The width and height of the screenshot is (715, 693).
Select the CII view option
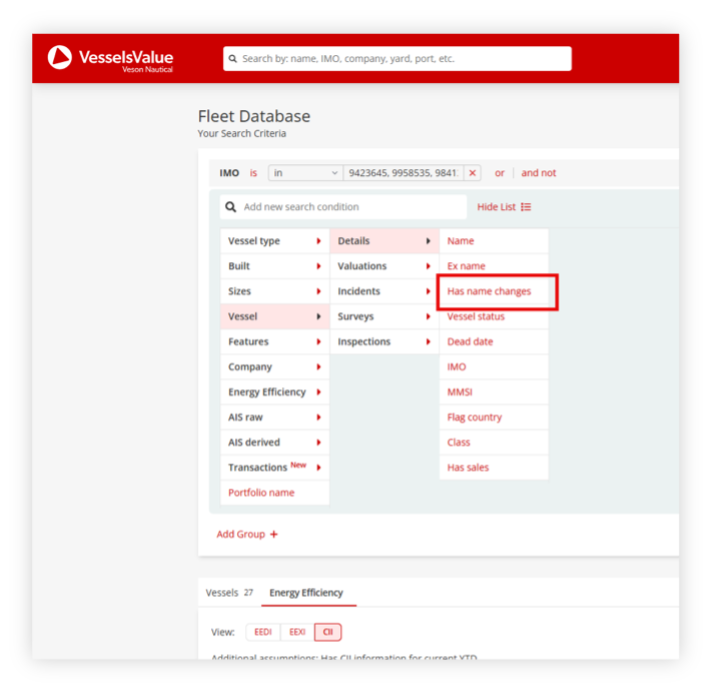click(327, 632)
